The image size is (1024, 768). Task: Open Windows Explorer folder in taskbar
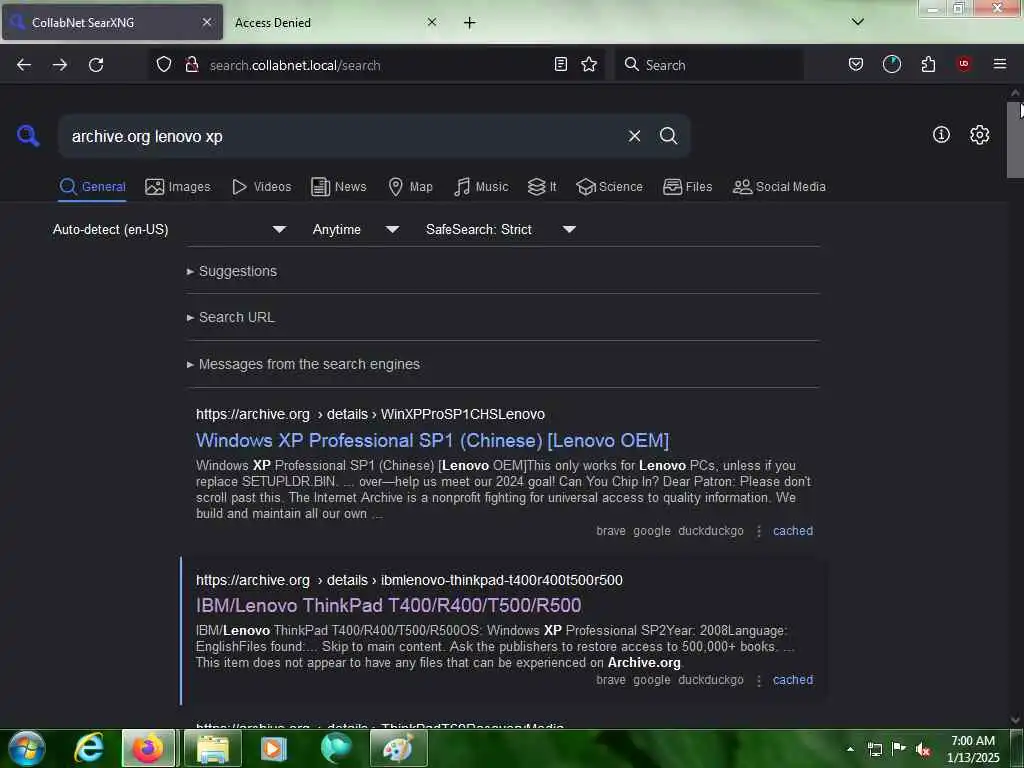[x=213, y=748]
